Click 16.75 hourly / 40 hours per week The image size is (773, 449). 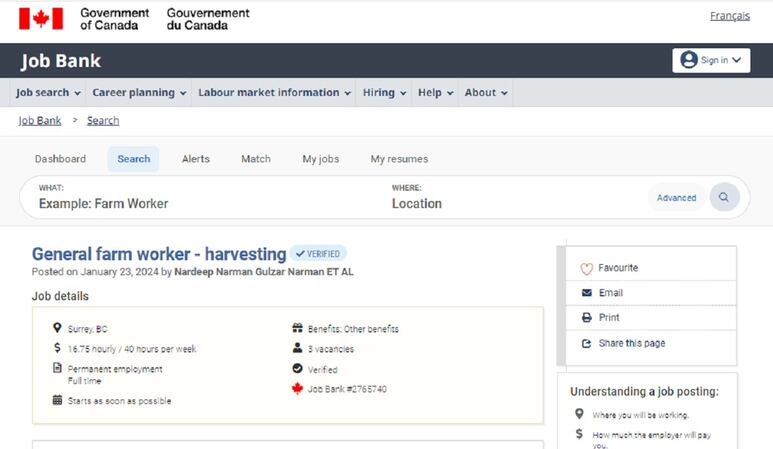(x=132, y=349)
